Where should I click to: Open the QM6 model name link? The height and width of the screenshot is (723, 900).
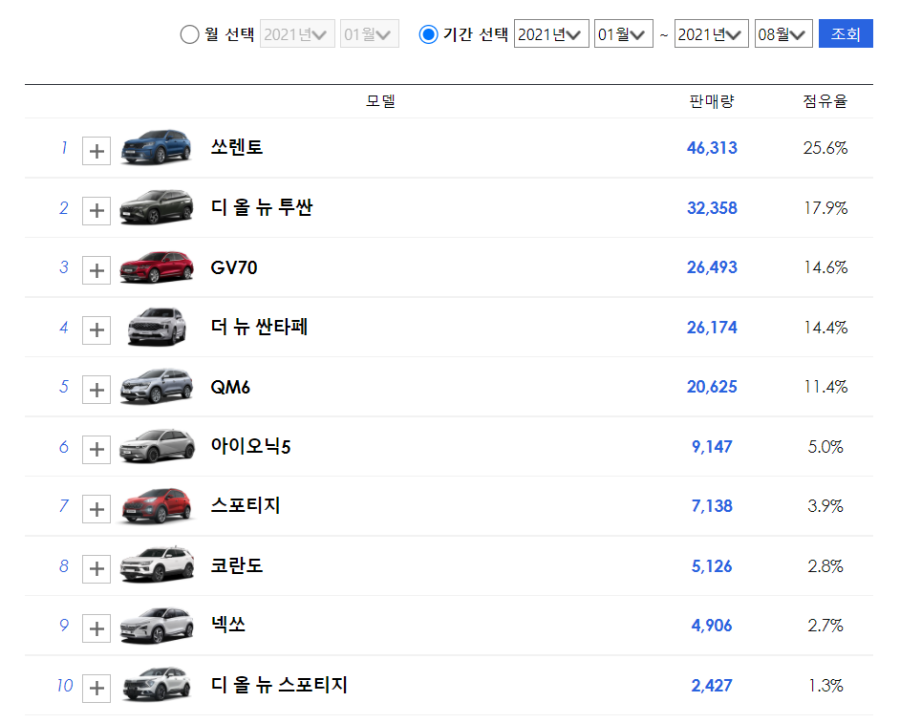230,387
